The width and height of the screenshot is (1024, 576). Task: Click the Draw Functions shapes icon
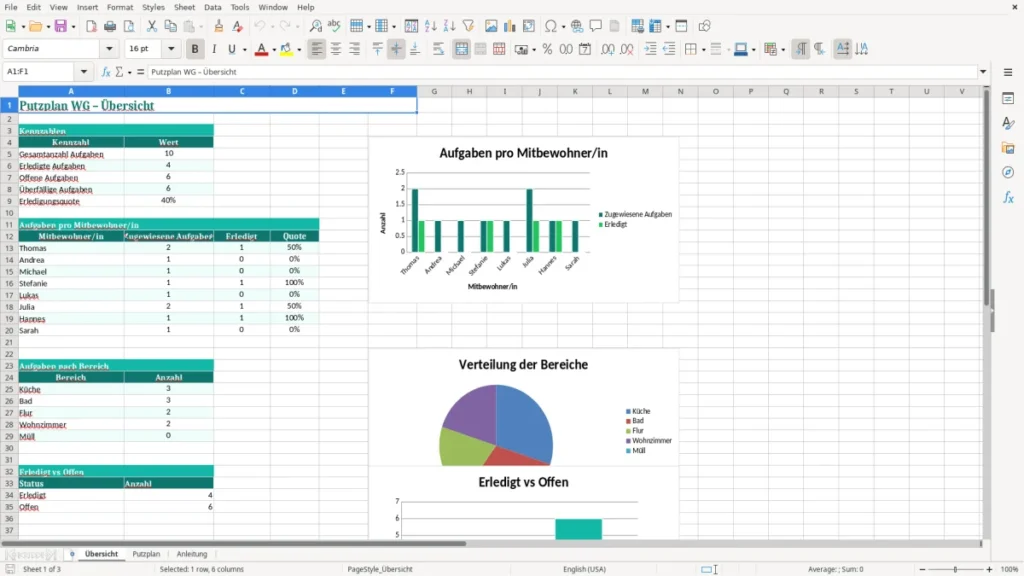(704, 26)
